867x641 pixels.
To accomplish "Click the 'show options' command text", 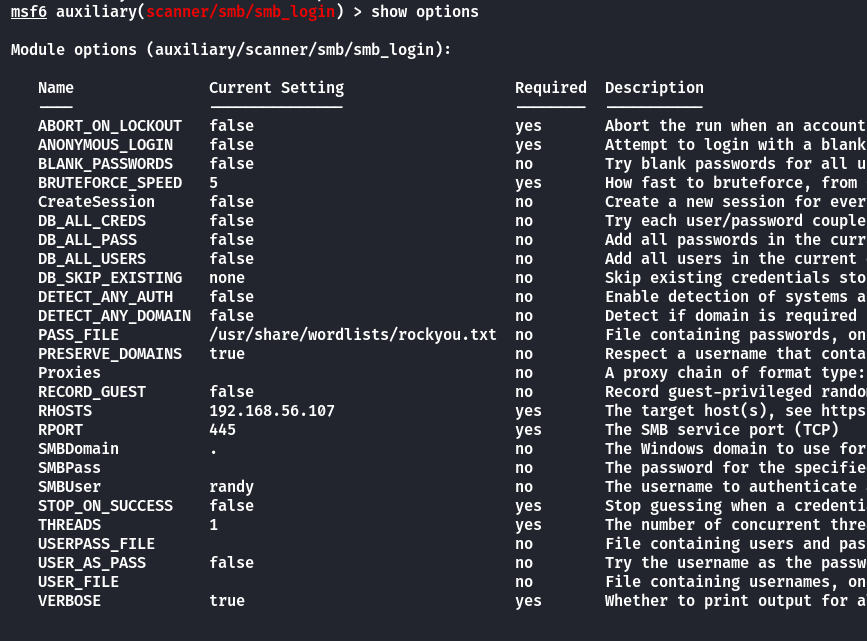I will tap(425, 12).
